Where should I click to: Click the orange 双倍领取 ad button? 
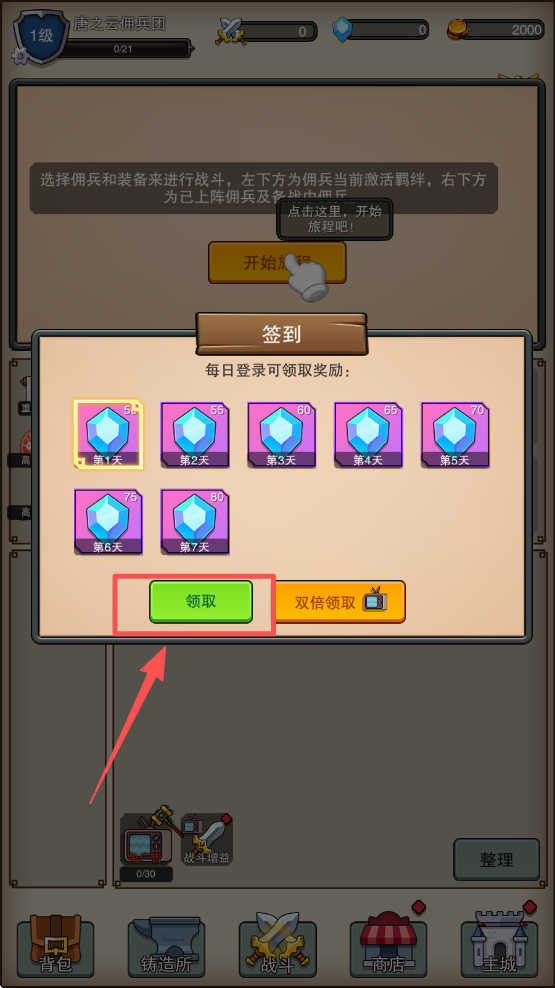(340, 602)
